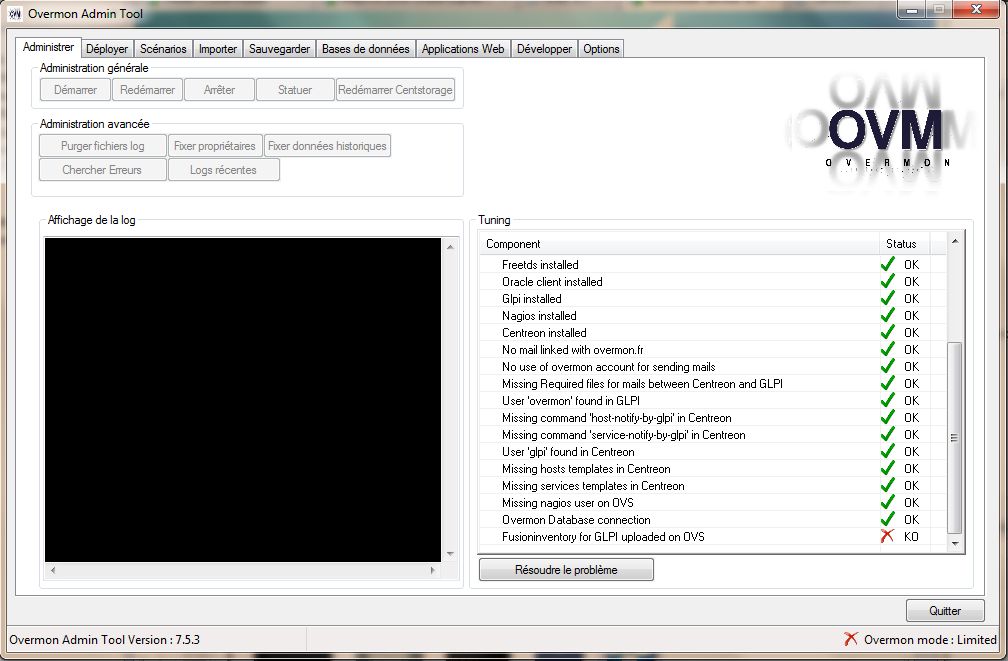The width and height of the screenshot is (1008, 661).
Task: Click the Status column header
Action: pos(904,244)
